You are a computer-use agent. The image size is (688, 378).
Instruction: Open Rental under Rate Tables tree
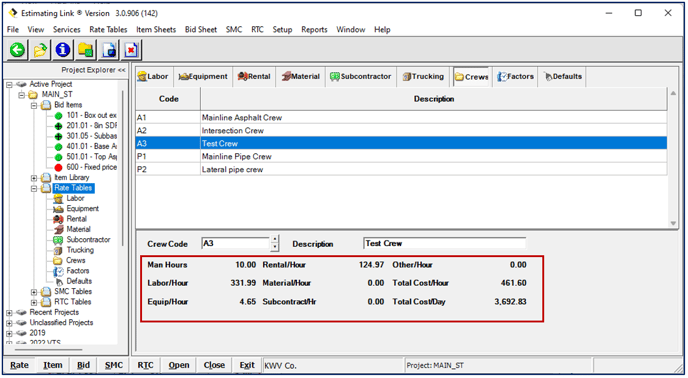76,219
